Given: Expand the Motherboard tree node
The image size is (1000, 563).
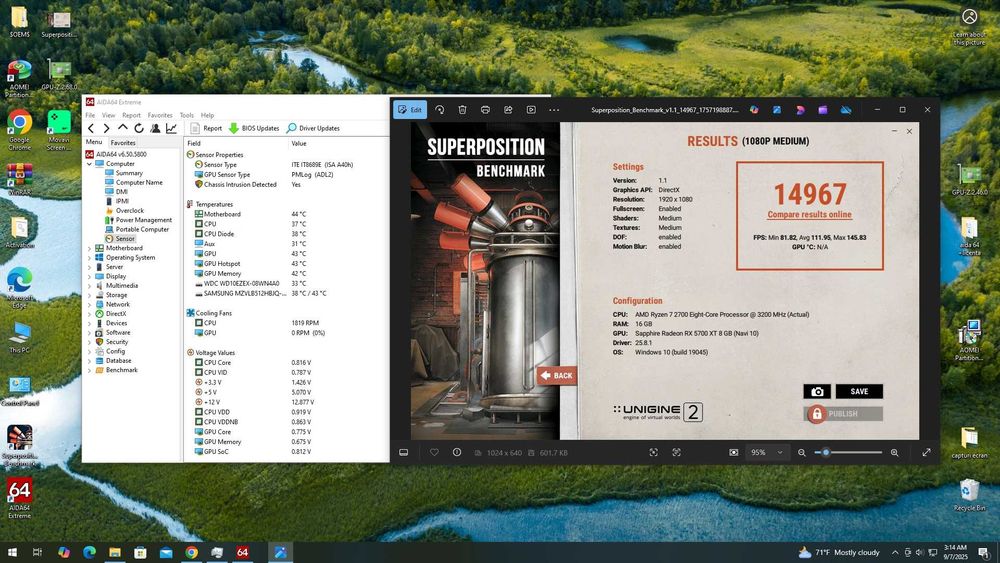Looking at the screenshot, I should pos(89,248).
